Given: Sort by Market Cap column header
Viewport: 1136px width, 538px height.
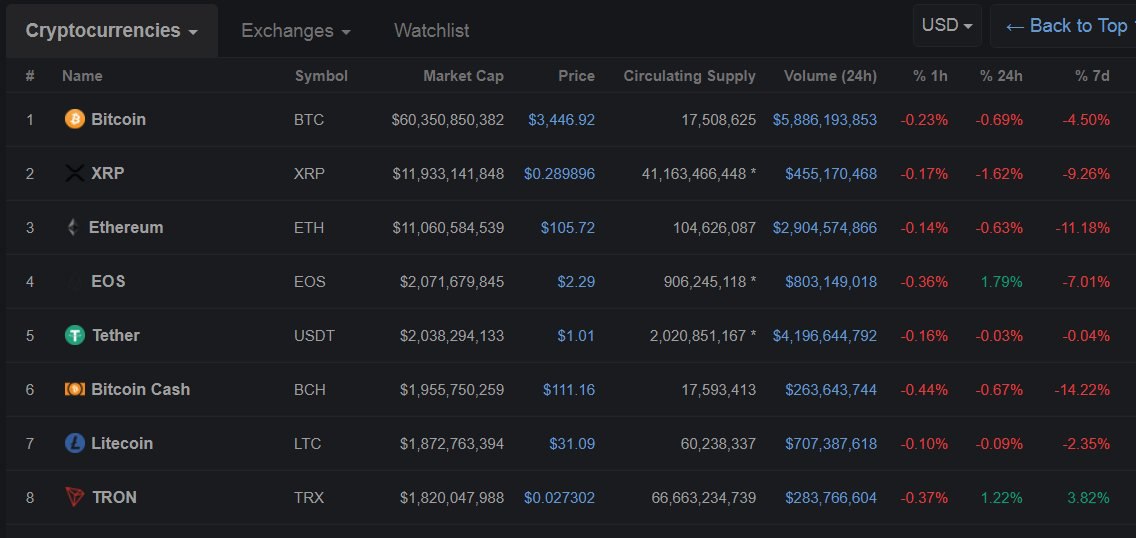Looking at the screenshot, I should (x=464, y=76).
